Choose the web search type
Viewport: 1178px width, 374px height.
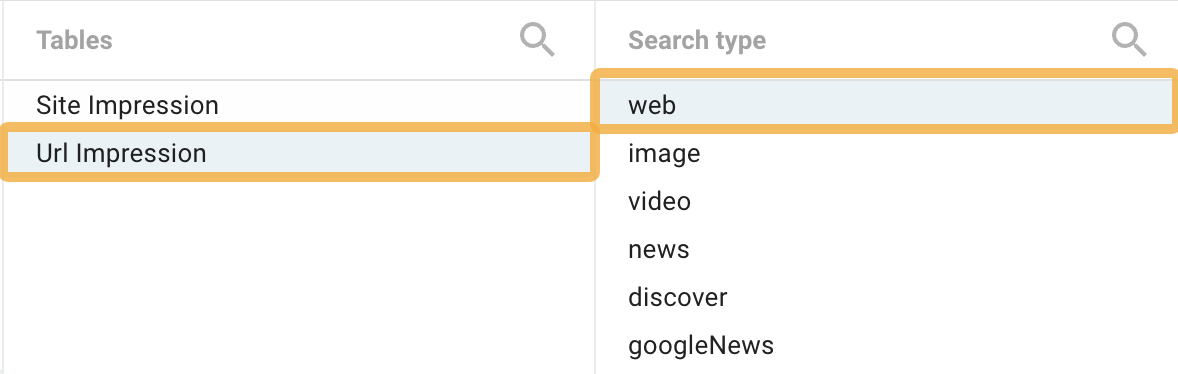tap(886, 105)
